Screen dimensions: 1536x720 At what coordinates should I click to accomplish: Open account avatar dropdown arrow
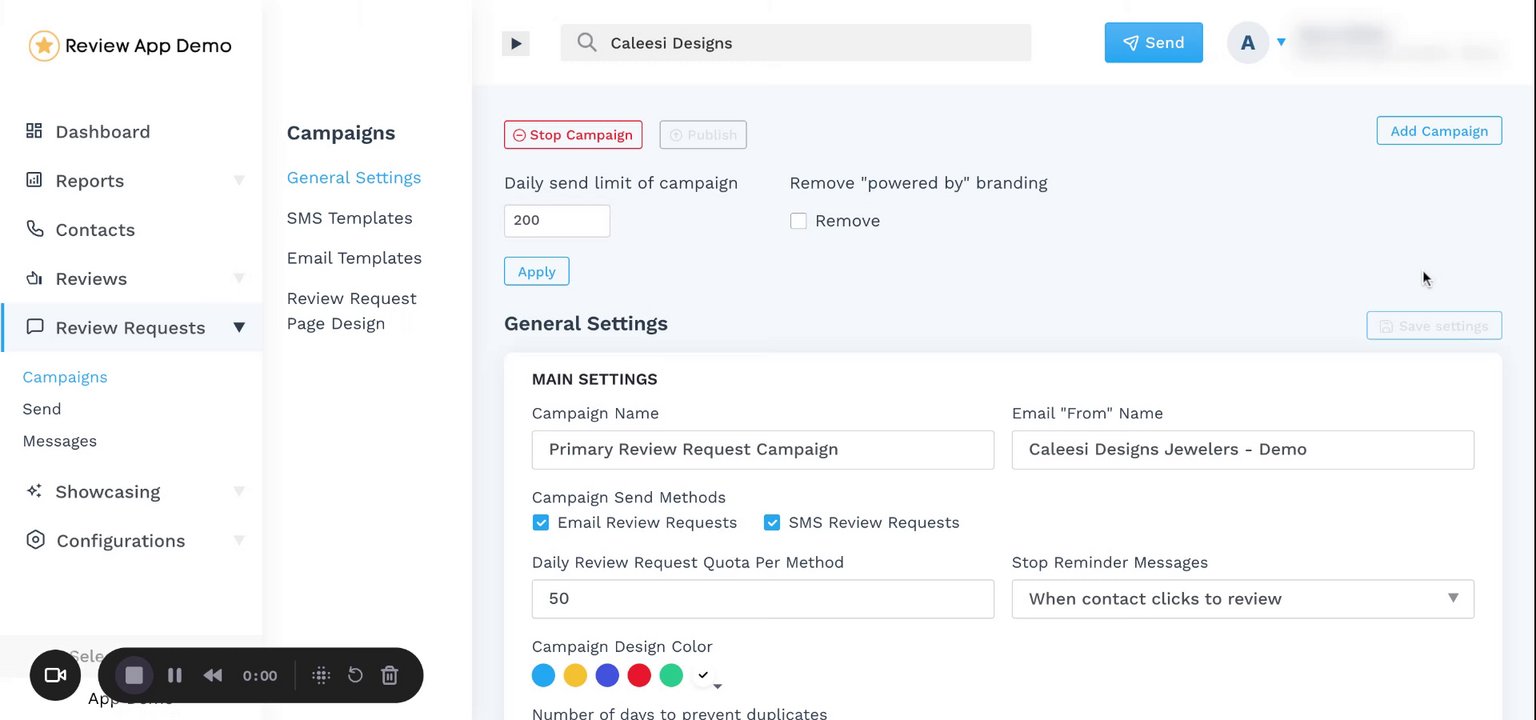[x=1281, y=42]
